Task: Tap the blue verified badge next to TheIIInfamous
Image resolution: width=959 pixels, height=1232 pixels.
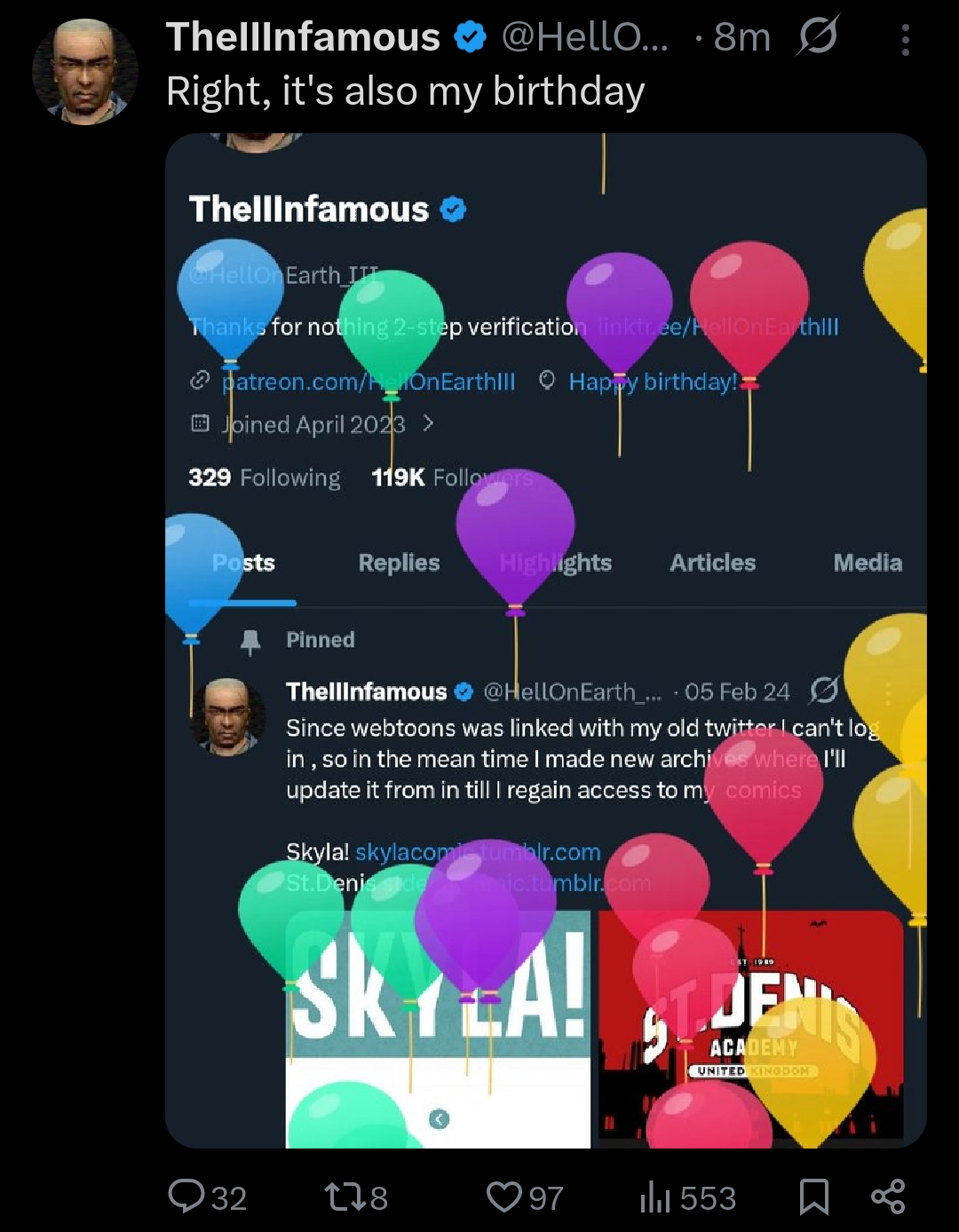Action: 471,37
